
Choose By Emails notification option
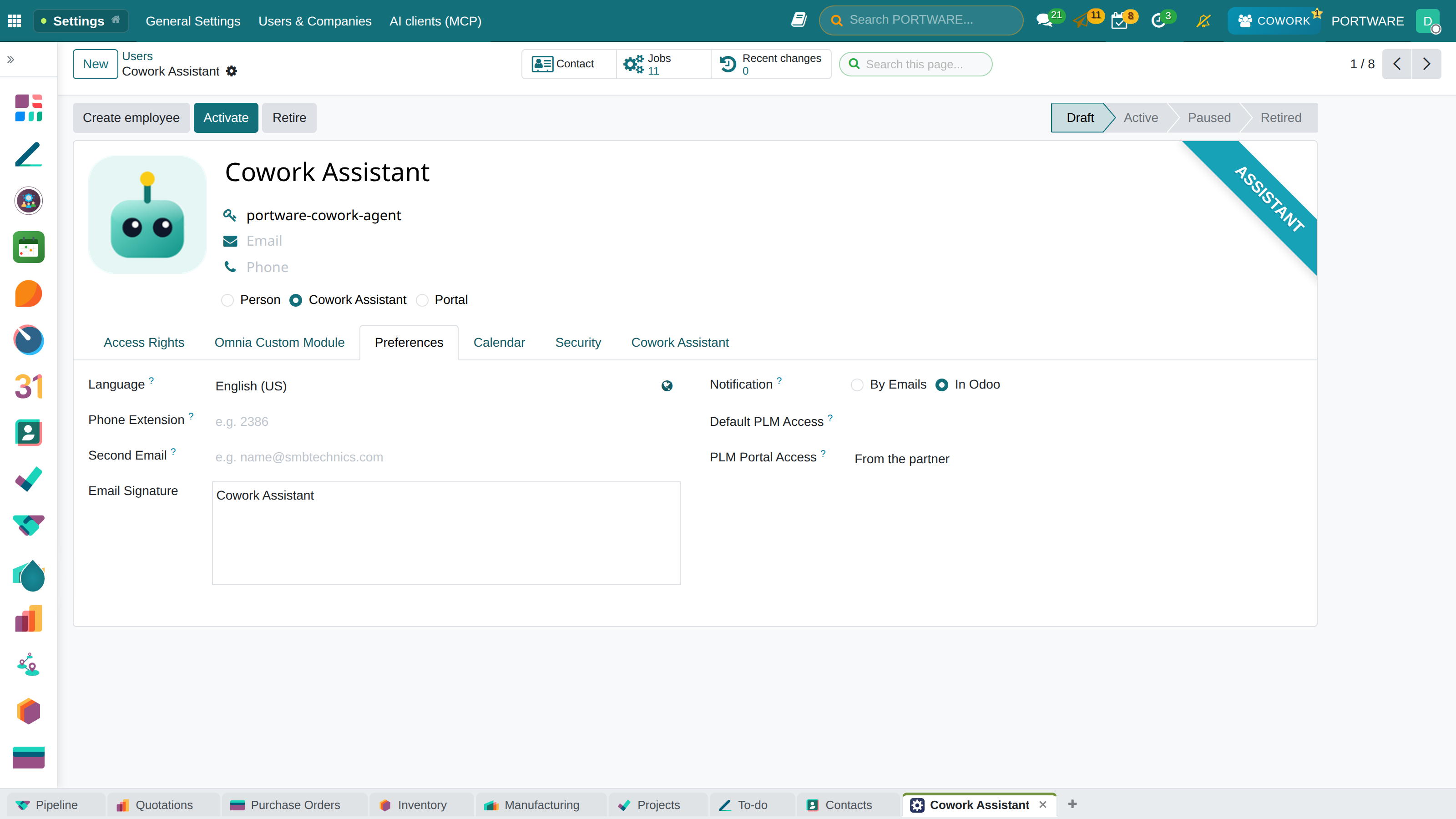(857, 385)
